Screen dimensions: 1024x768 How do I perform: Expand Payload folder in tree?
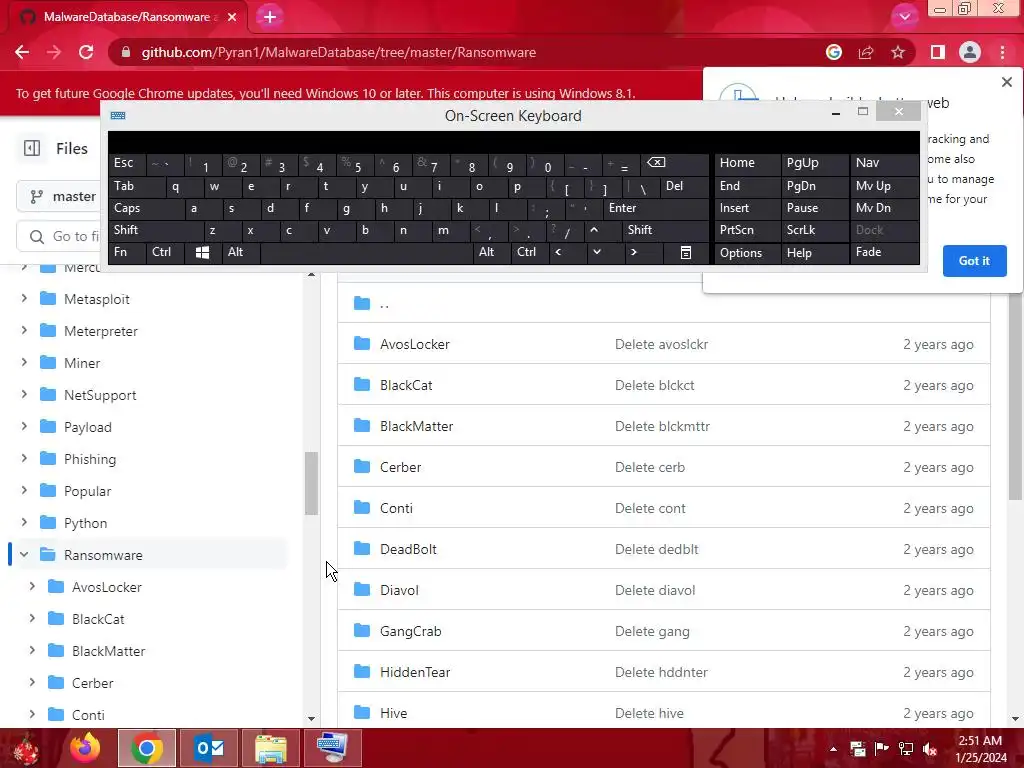pyautogui.click(x=24, y=426)
